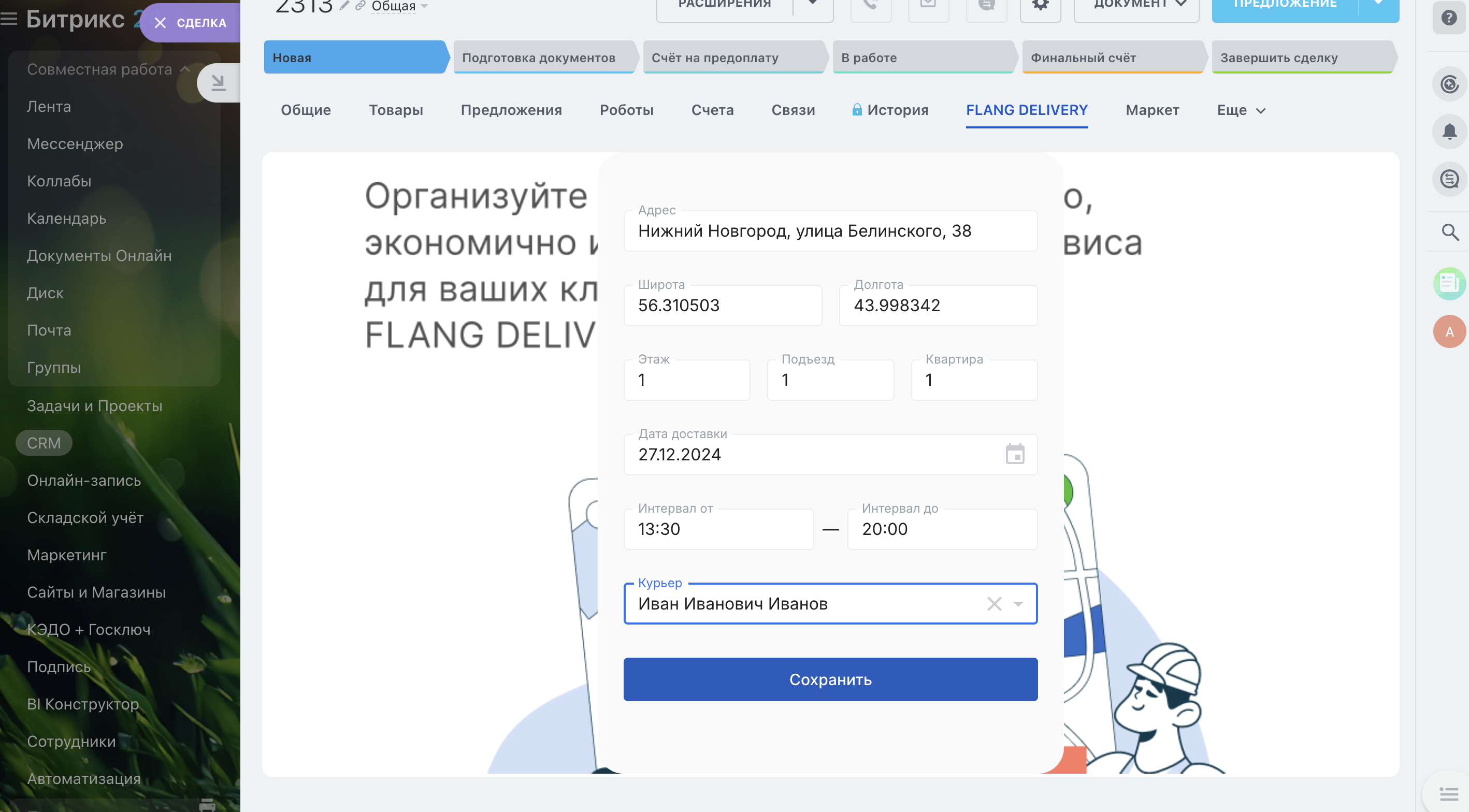Screen dimensions: 1469x812
Task: Clear the selected courier with X icon
Action: point(994,603)
